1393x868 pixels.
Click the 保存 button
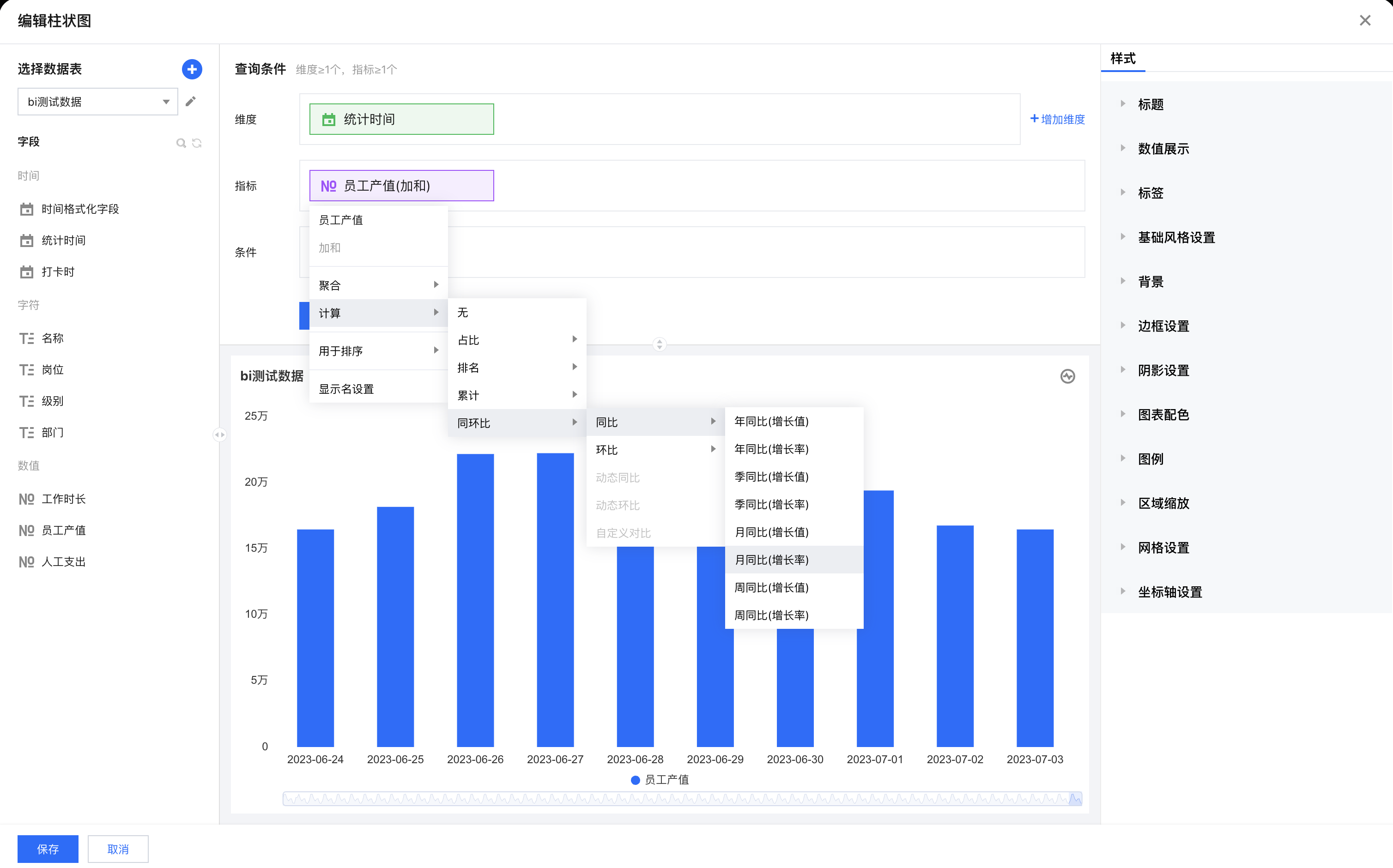(48, 849)
